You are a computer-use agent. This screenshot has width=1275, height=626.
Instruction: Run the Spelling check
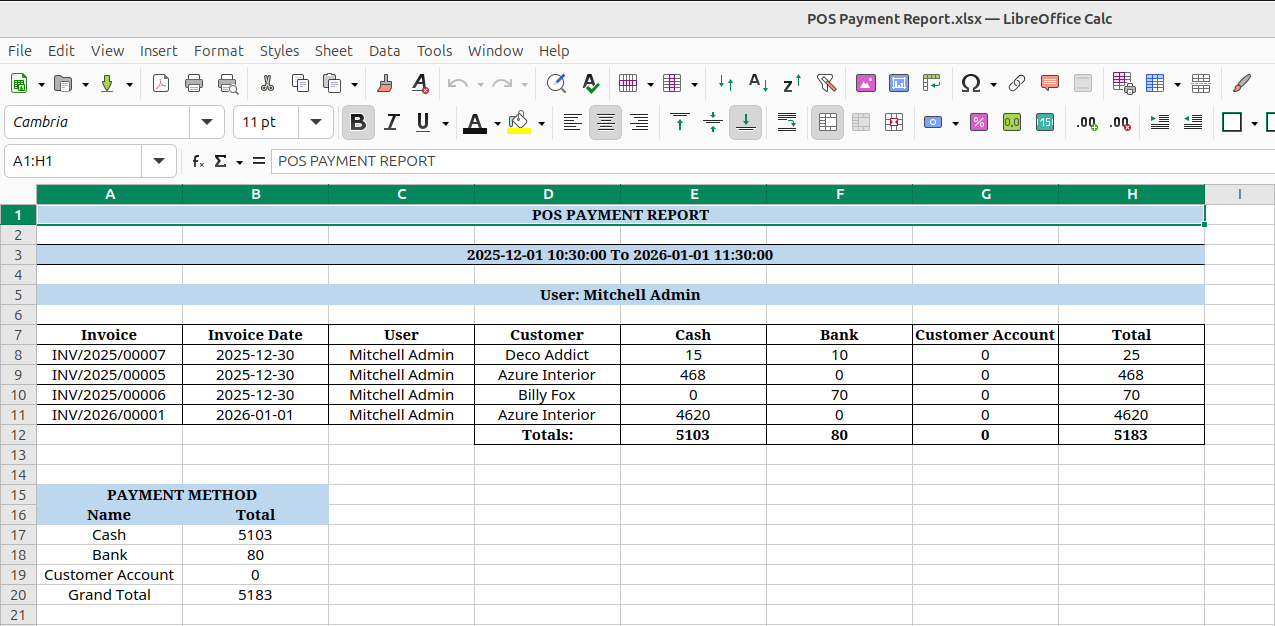590,84
